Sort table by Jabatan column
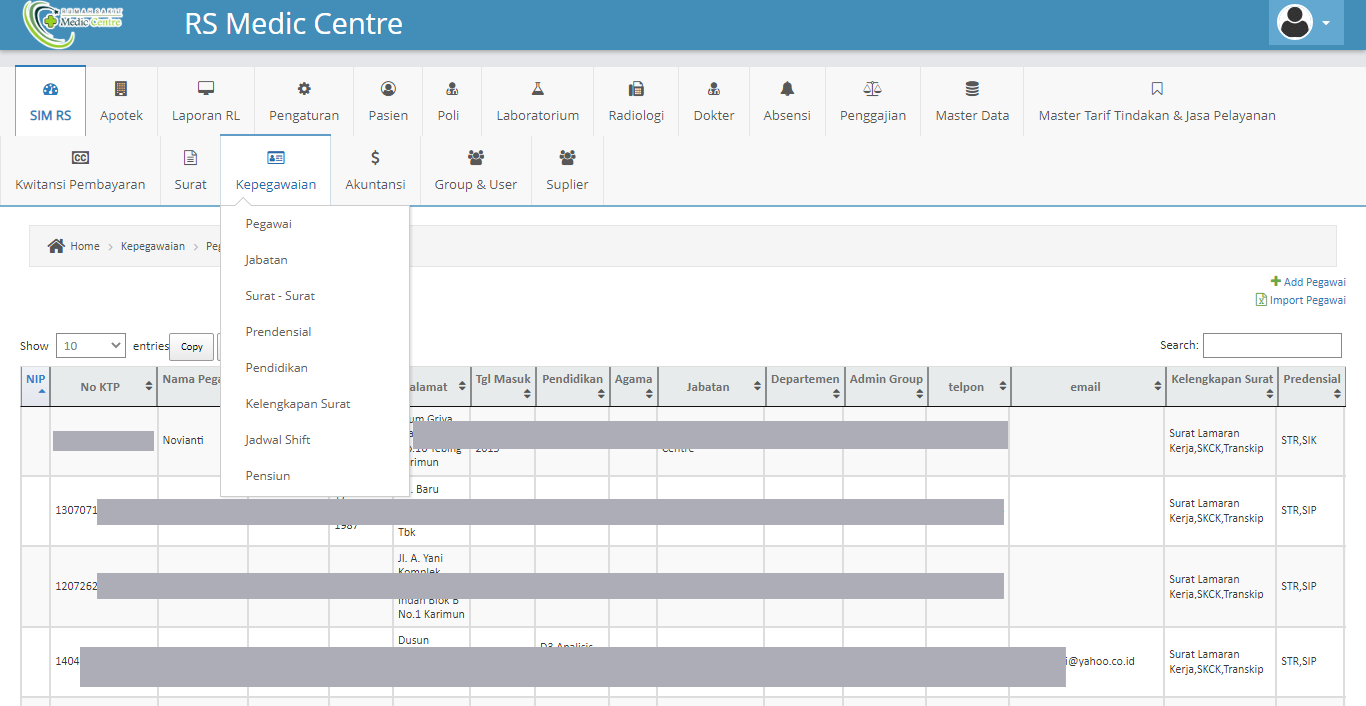 (708, 387)
